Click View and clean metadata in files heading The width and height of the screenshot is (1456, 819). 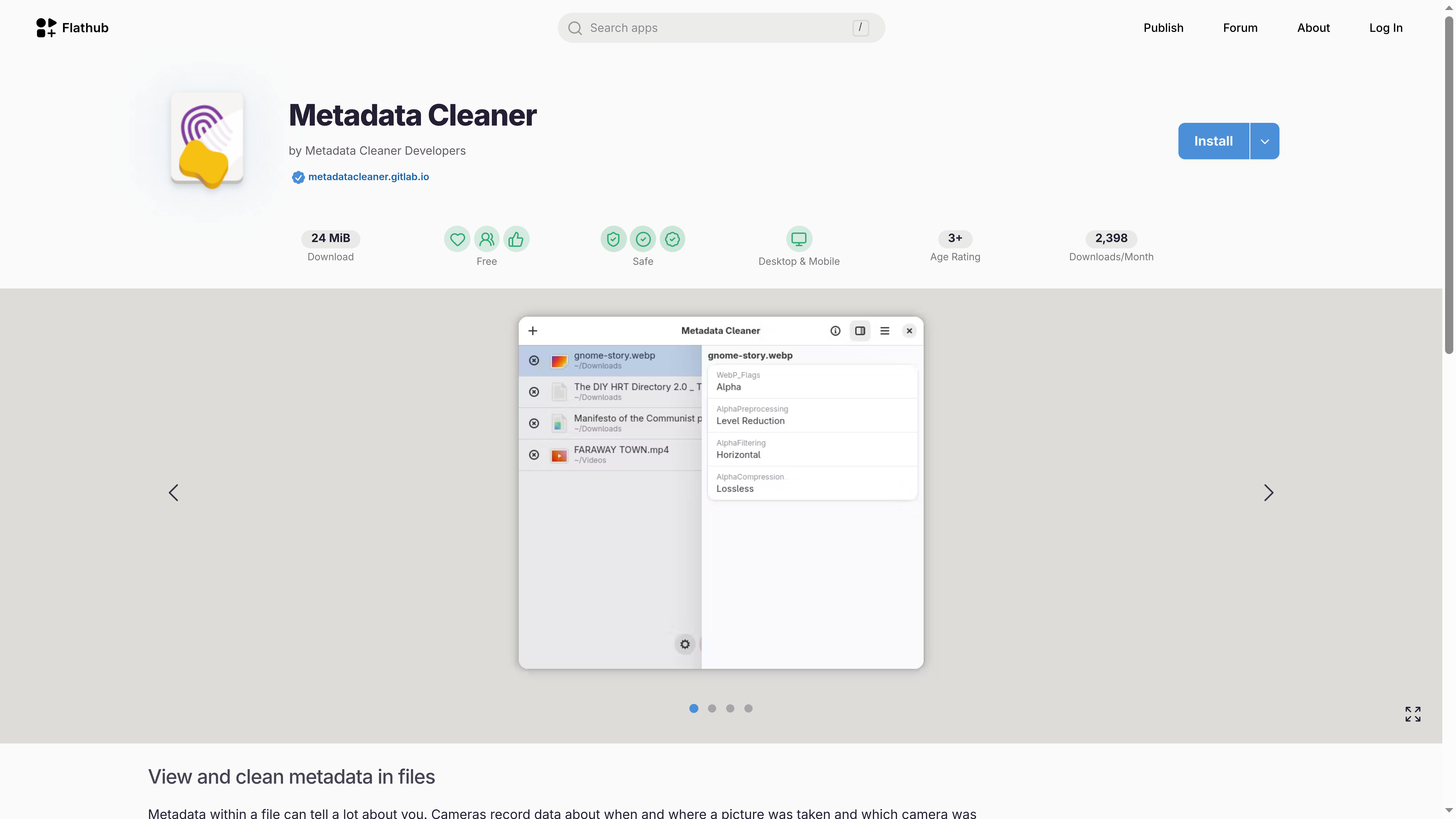tap(291, 777)
